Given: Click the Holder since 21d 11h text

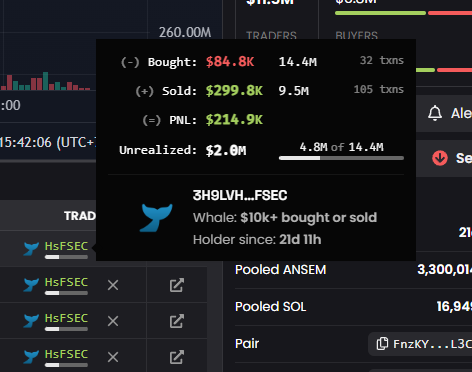Looking at the screenshot, I should coord(257,240).
